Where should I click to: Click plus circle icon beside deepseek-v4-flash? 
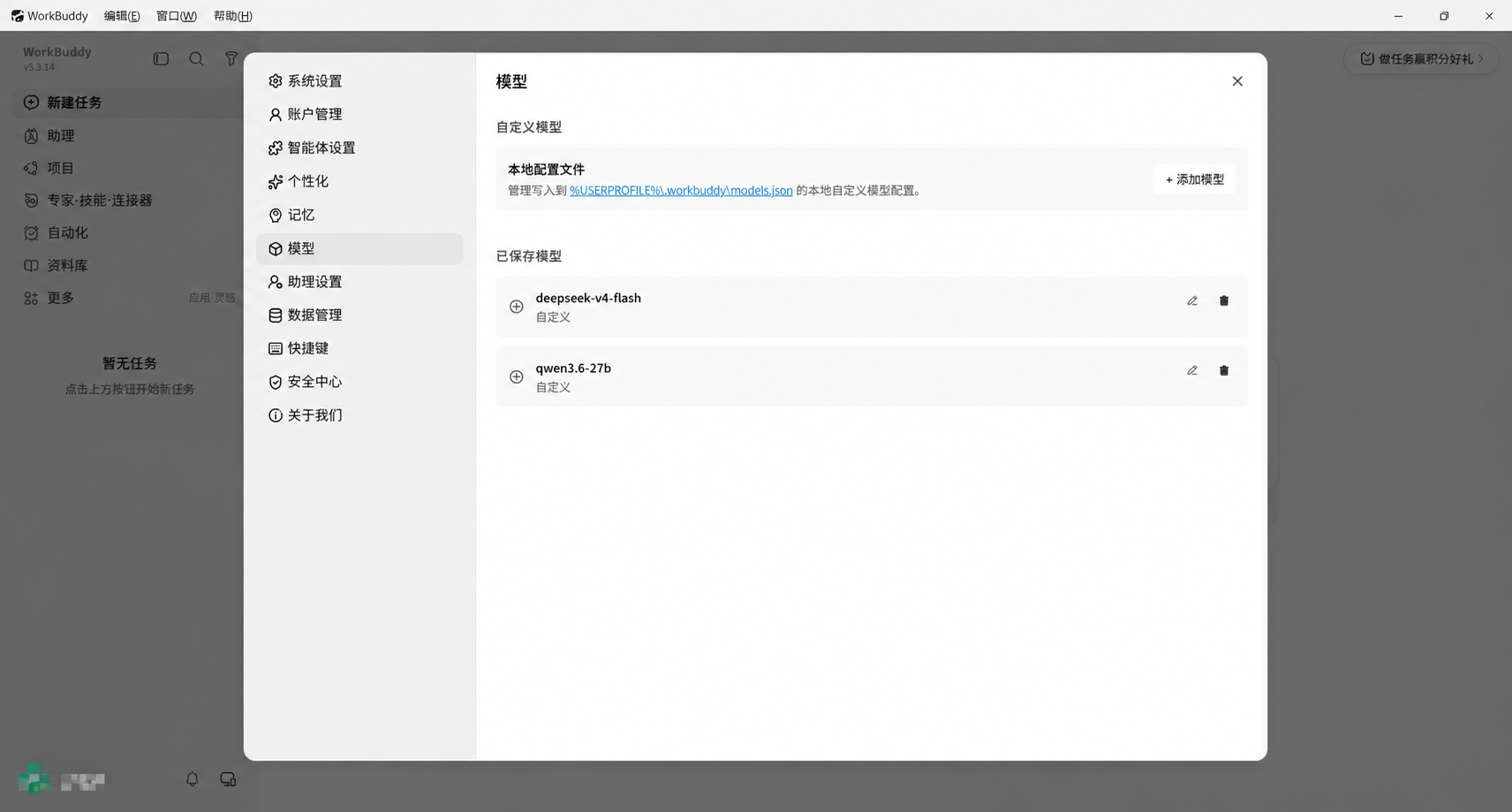(x=517, y=307)
